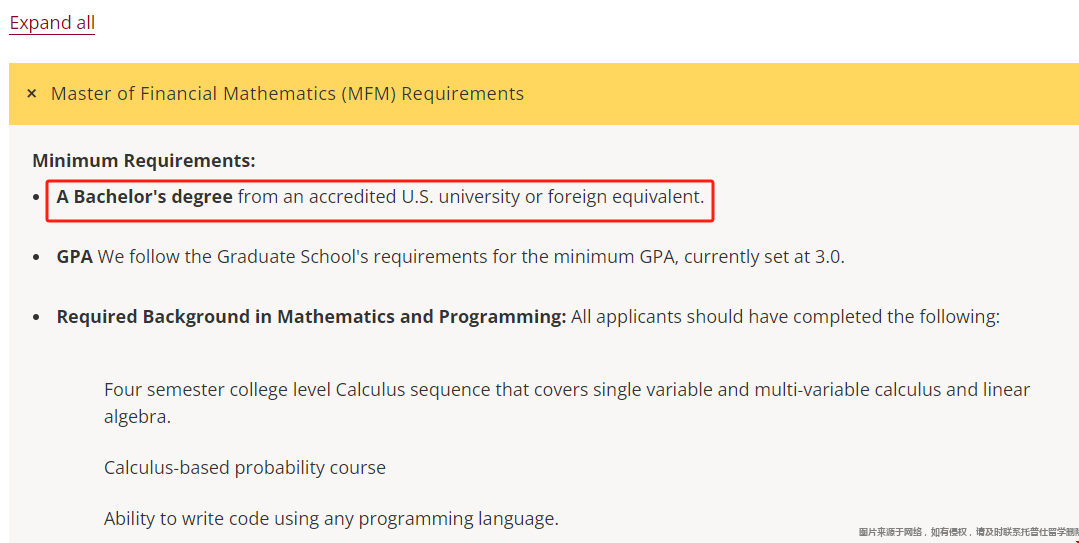
Task: Click the bullet before the GPA item
Action: click(36, 257)
